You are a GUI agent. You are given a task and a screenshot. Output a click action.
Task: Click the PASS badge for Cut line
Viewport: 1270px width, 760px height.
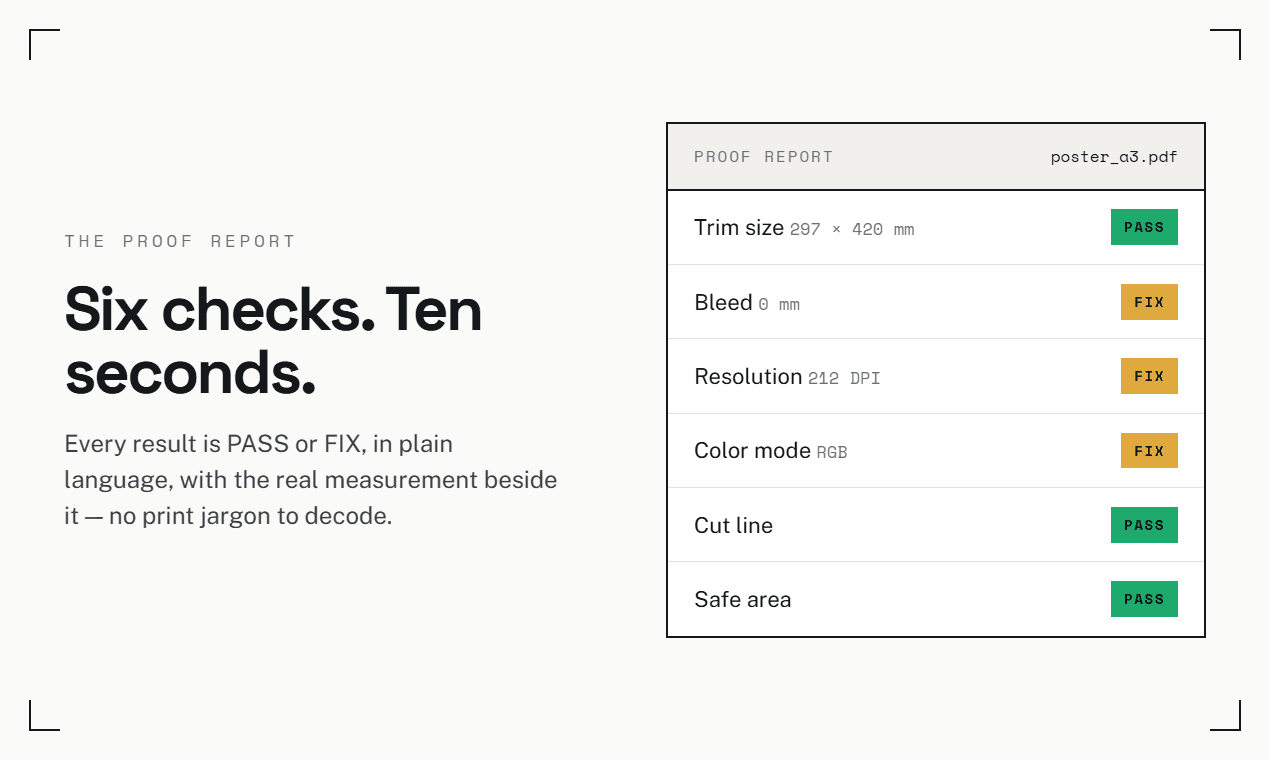(1144, 525)
